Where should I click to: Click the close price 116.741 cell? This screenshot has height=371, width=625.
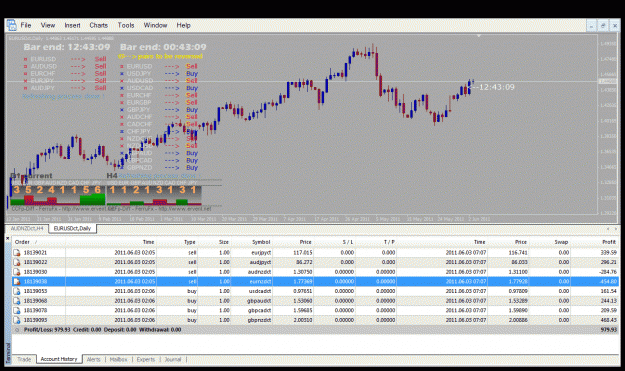click(x=518, y=253)
